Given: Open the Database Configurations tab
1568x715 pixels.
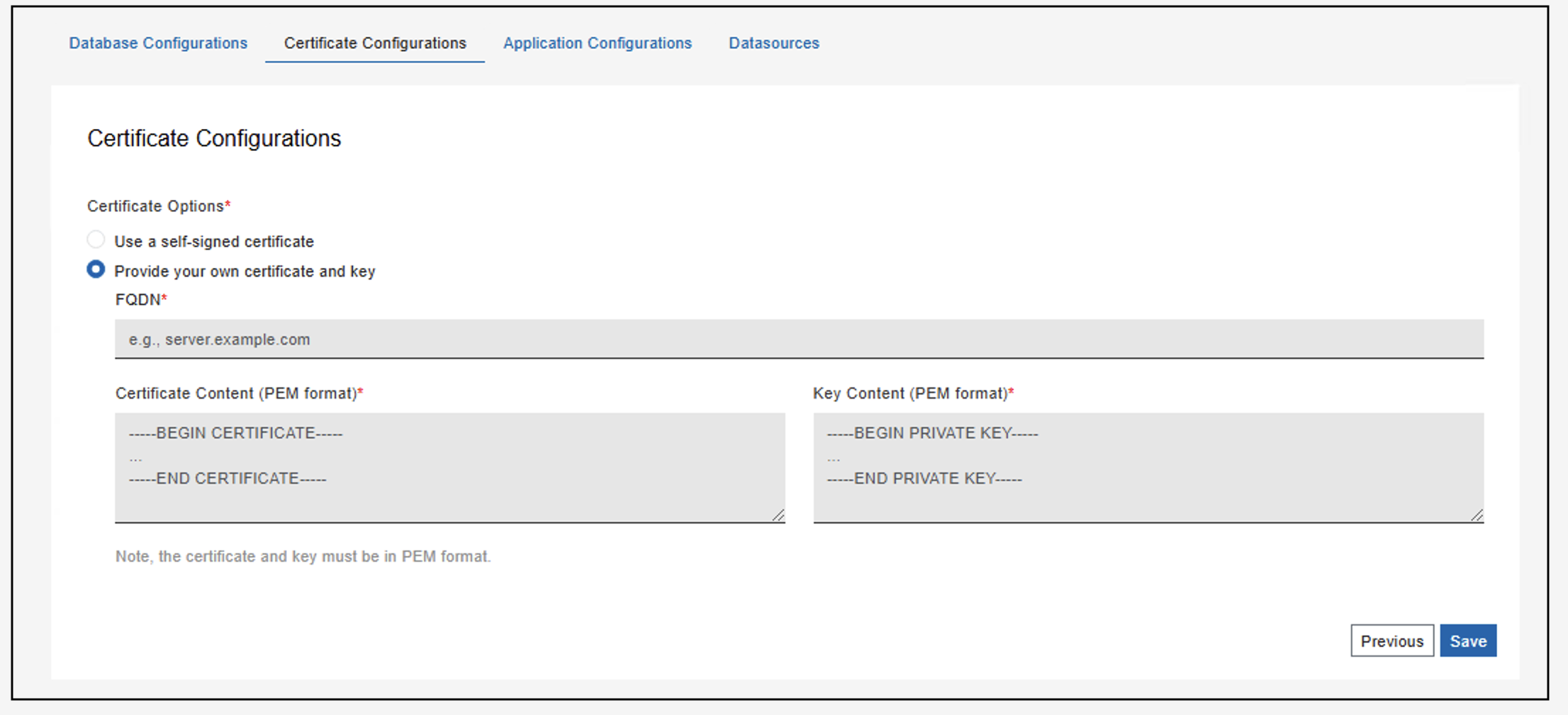Looking at the screenshot, I should point(158,43).
